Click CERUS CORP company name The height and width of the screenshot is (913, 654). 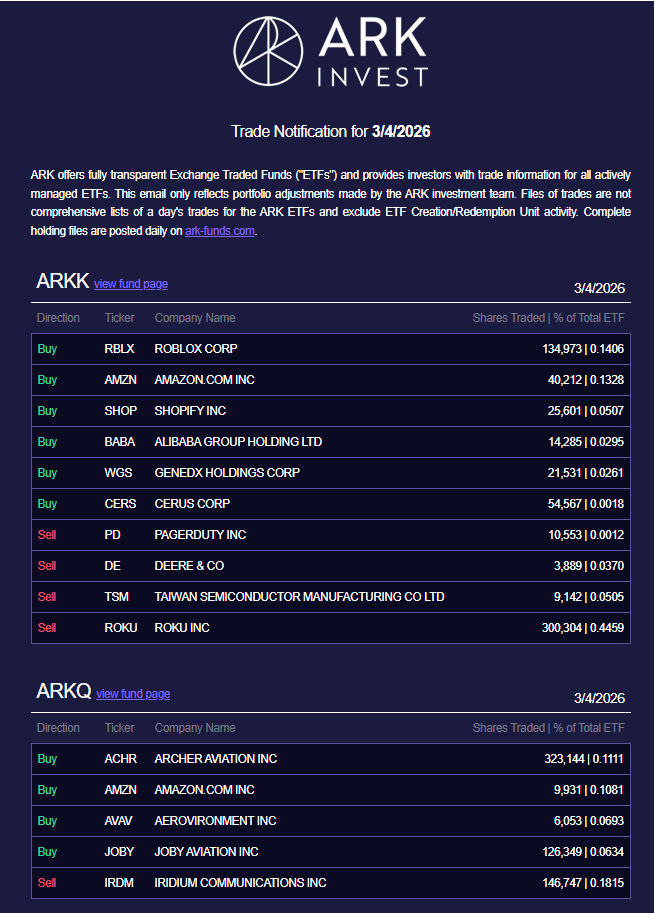(x=192, y=504)
